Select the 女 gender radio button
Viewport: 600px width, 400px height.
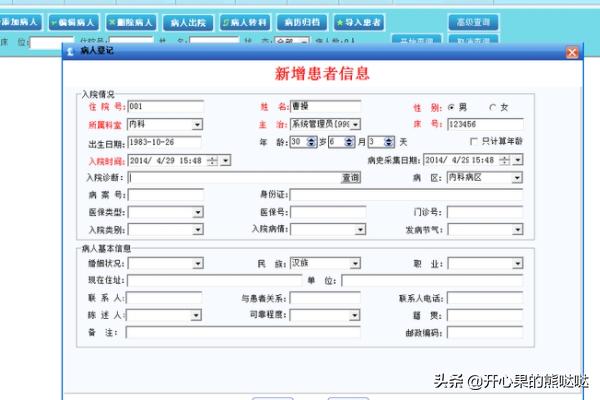pyautogui.click(x=492, y=107)
